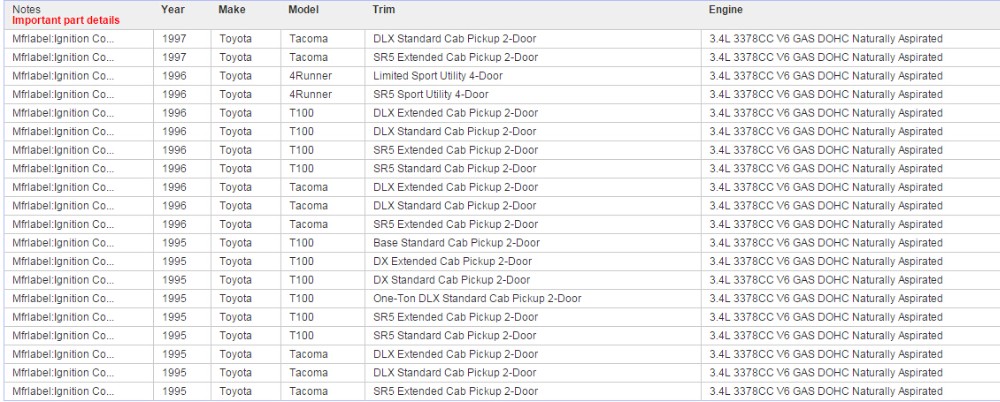Screen dimensions: 1000x402
Task: Click the Notes column header
Action: 27,8
